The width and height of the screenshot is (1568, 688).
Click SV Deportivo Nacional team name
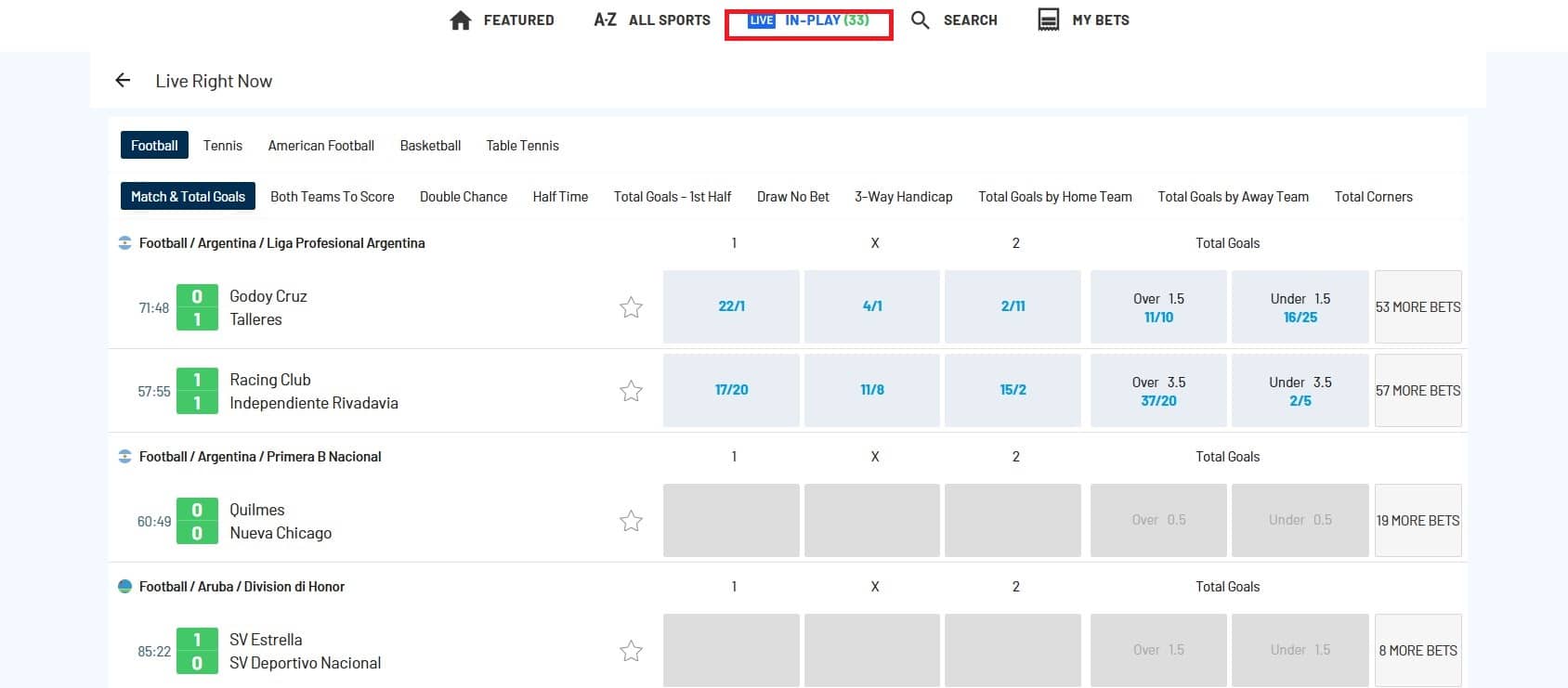306,663
